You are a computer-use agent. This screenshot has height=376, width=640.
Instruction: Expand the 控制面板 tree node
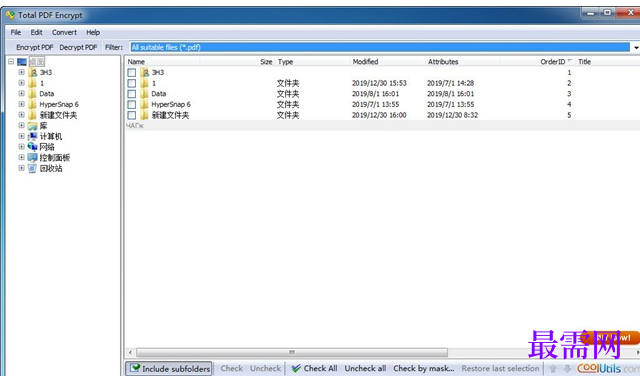click(x=22, y=157)
